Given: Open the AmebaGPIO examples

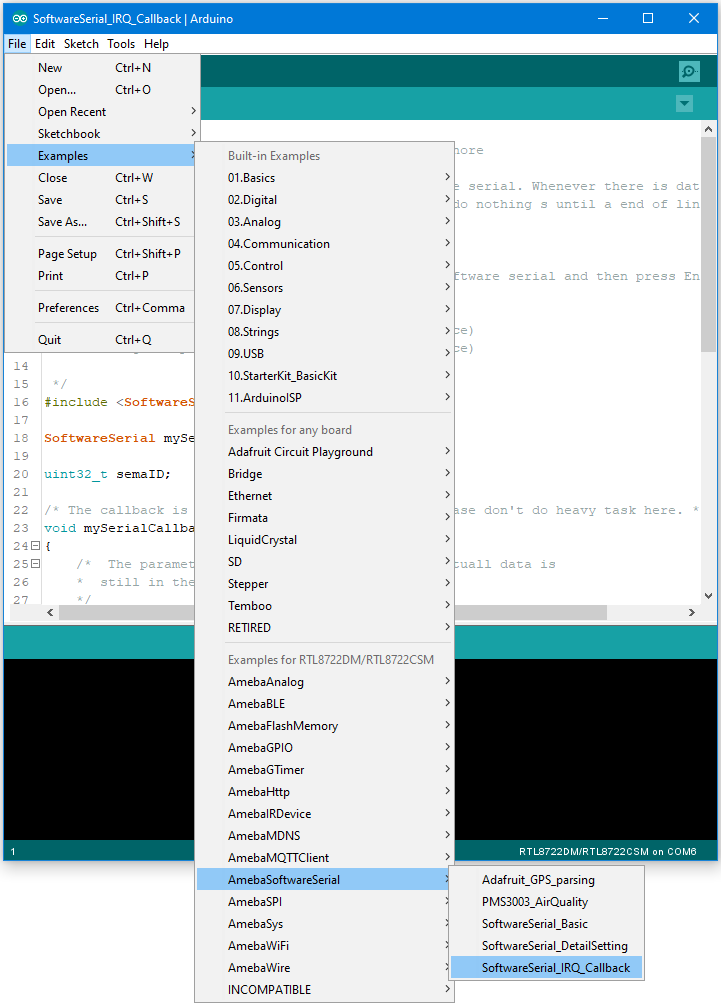Looking at the screenshot, I should [x=325, y=748].
